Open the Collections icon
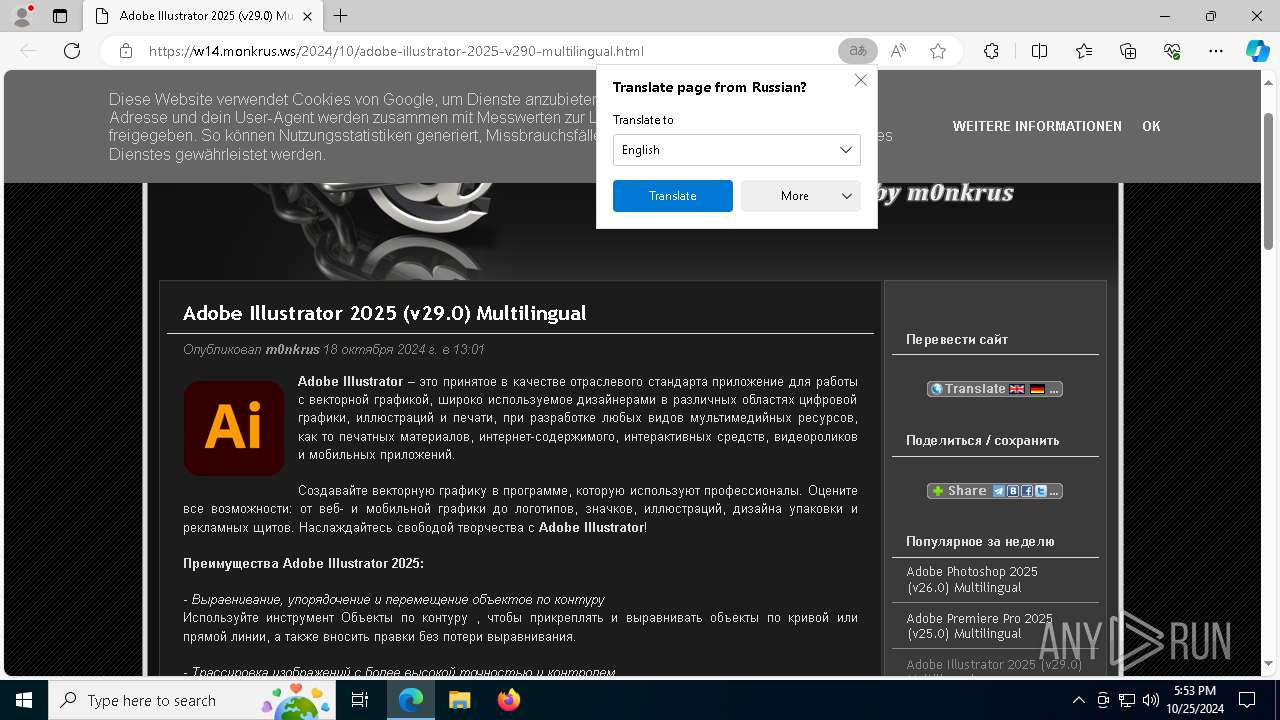 [1128, 51]
